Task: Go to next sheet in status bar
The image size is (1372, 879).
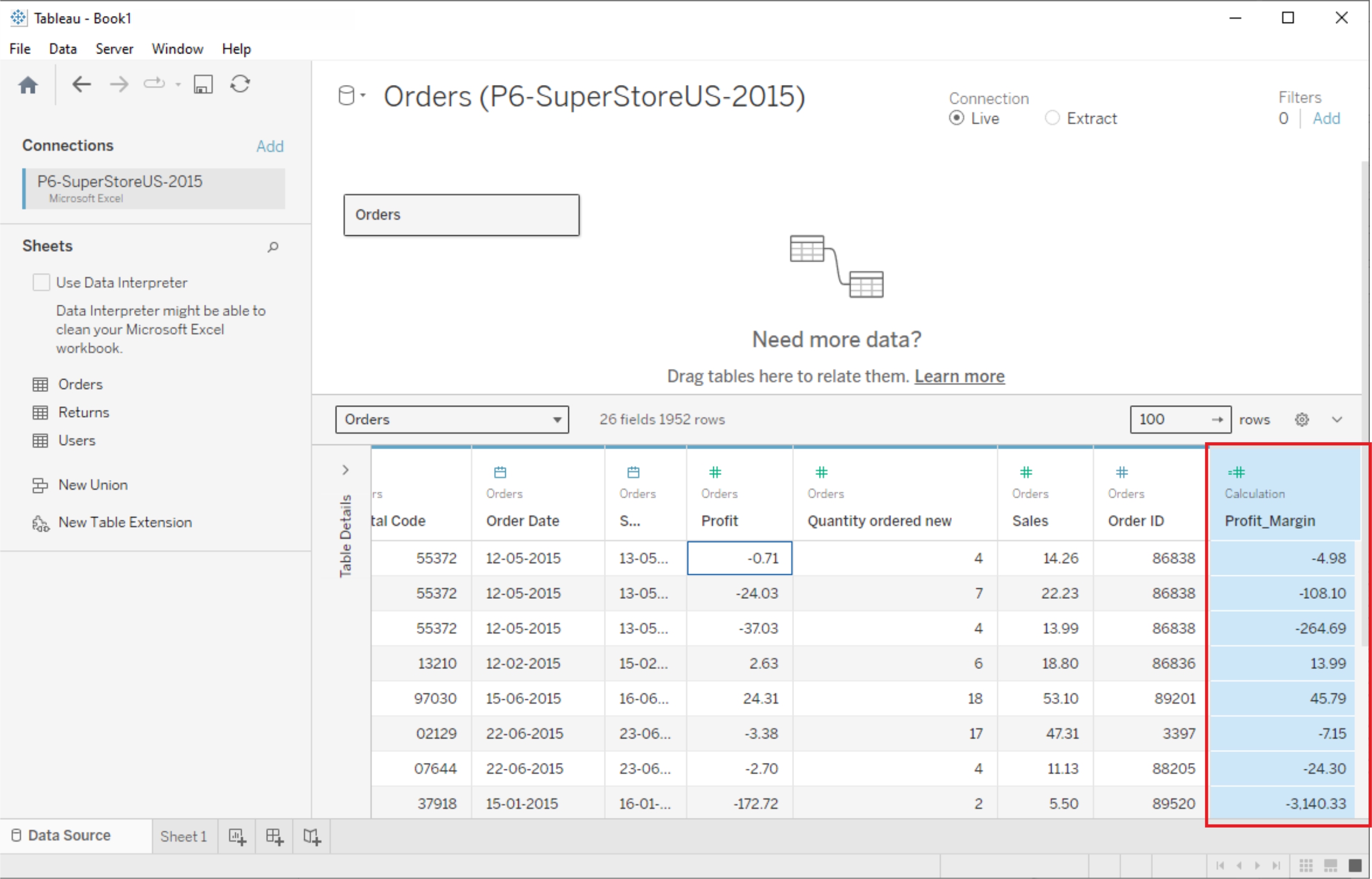Action: [1258, 865]
